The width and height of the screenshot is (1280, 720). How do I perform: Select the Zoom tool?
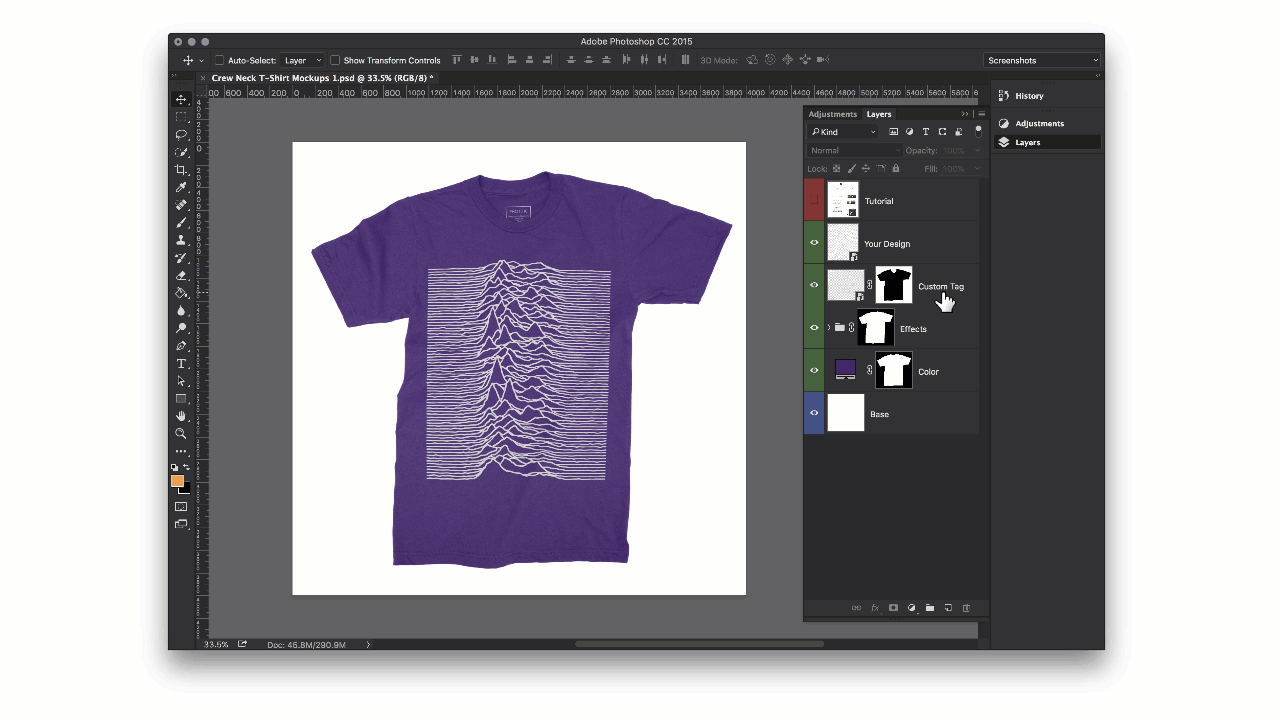tap(181, 433)
